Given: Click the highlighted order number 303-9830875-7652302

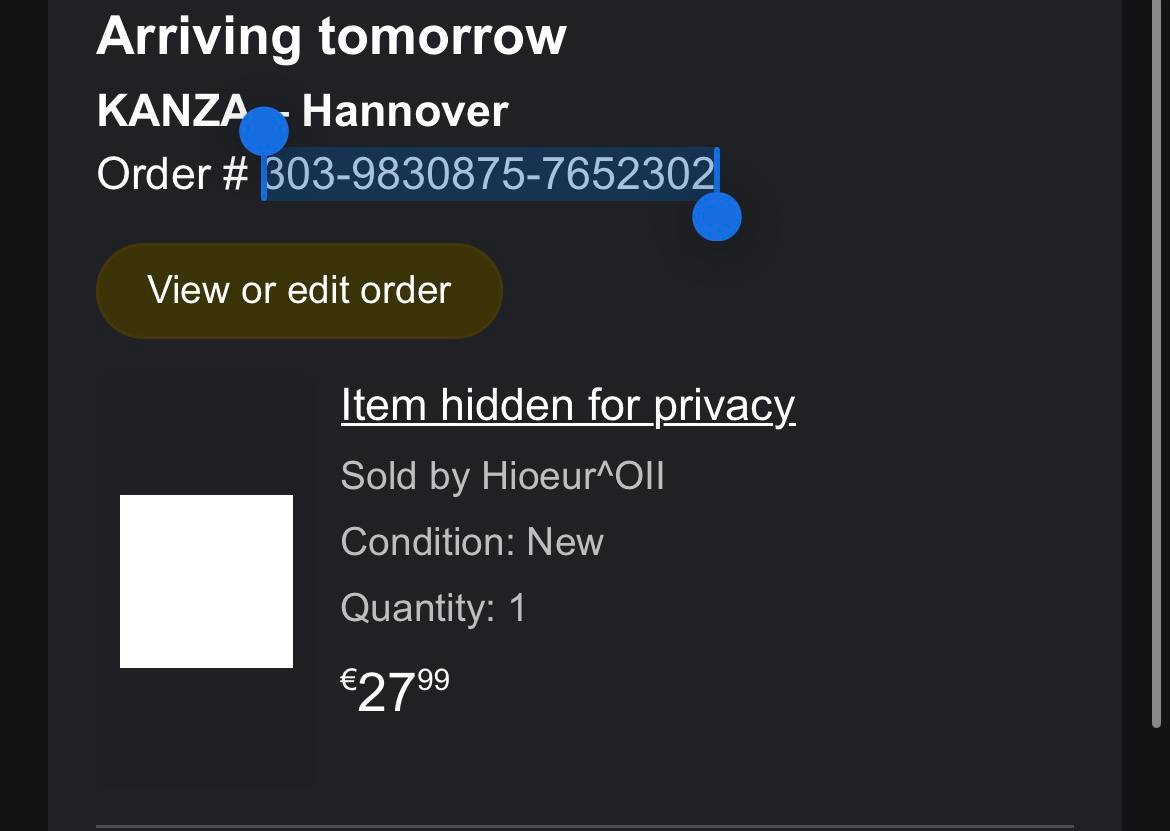Looking at the screenshot, I should [490, 174].
